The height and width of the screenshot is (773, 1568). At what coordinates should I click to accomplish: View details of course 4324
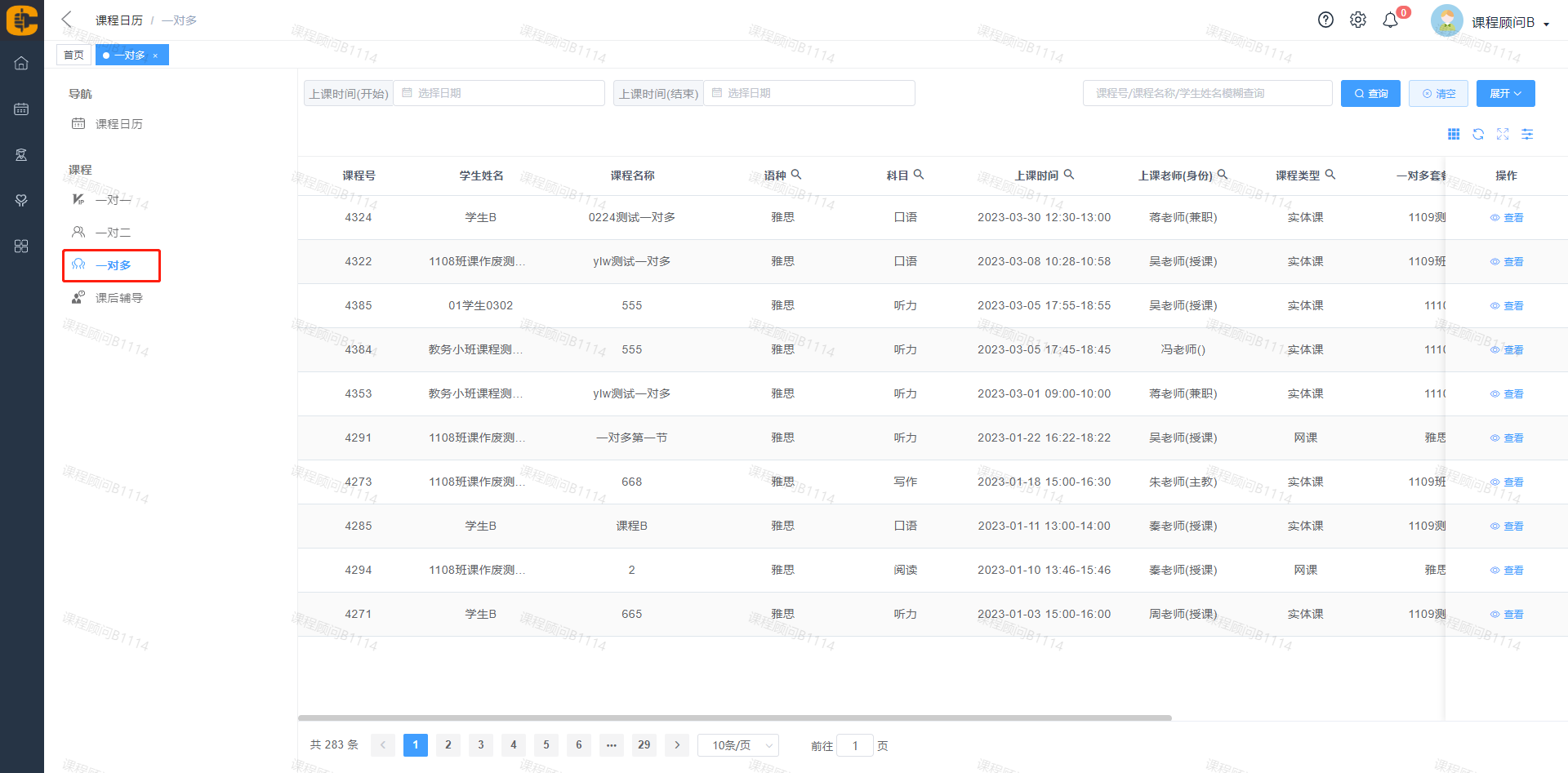1507,218
